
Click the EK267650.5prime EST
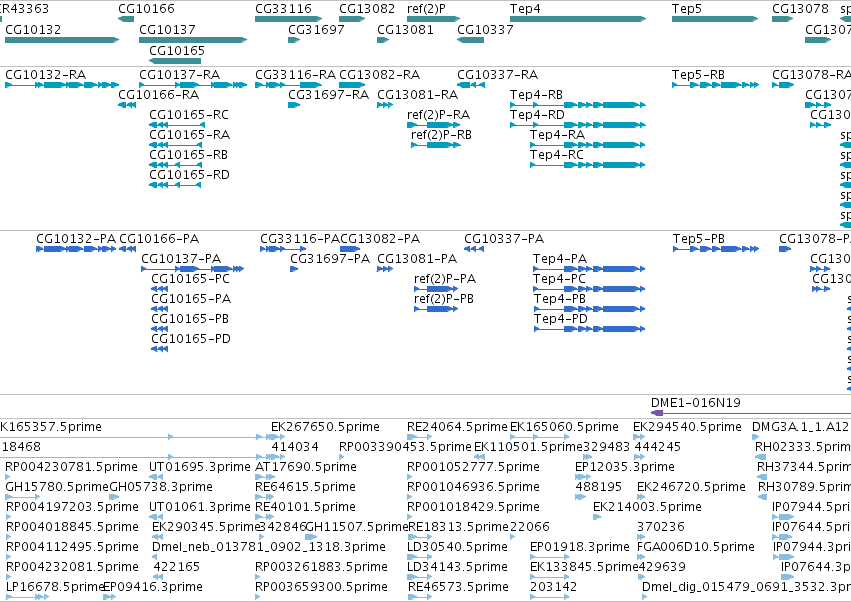278,437
